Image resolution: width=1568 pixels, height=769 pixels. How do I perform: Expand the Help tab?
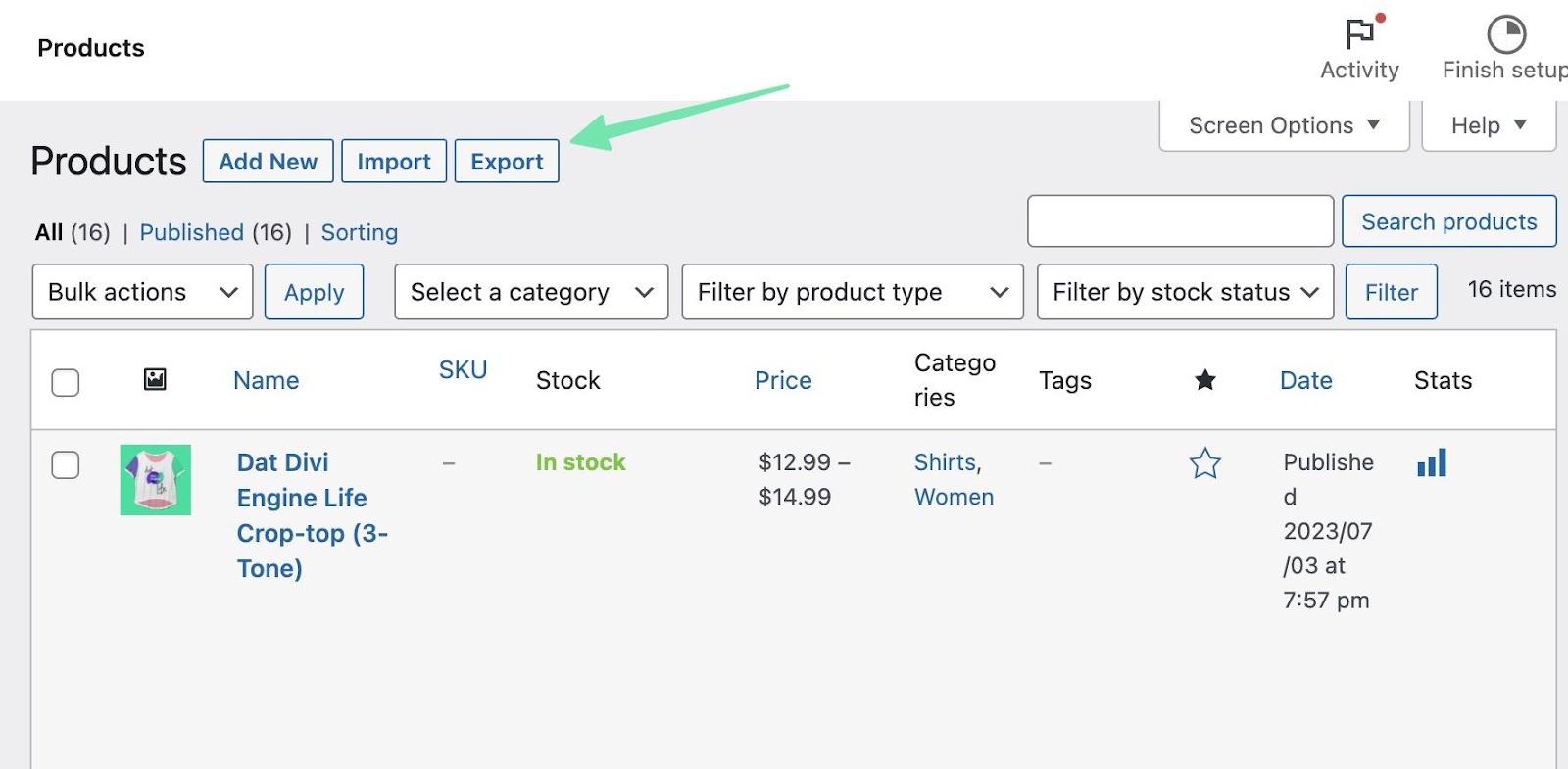(x=1488, y=125)
